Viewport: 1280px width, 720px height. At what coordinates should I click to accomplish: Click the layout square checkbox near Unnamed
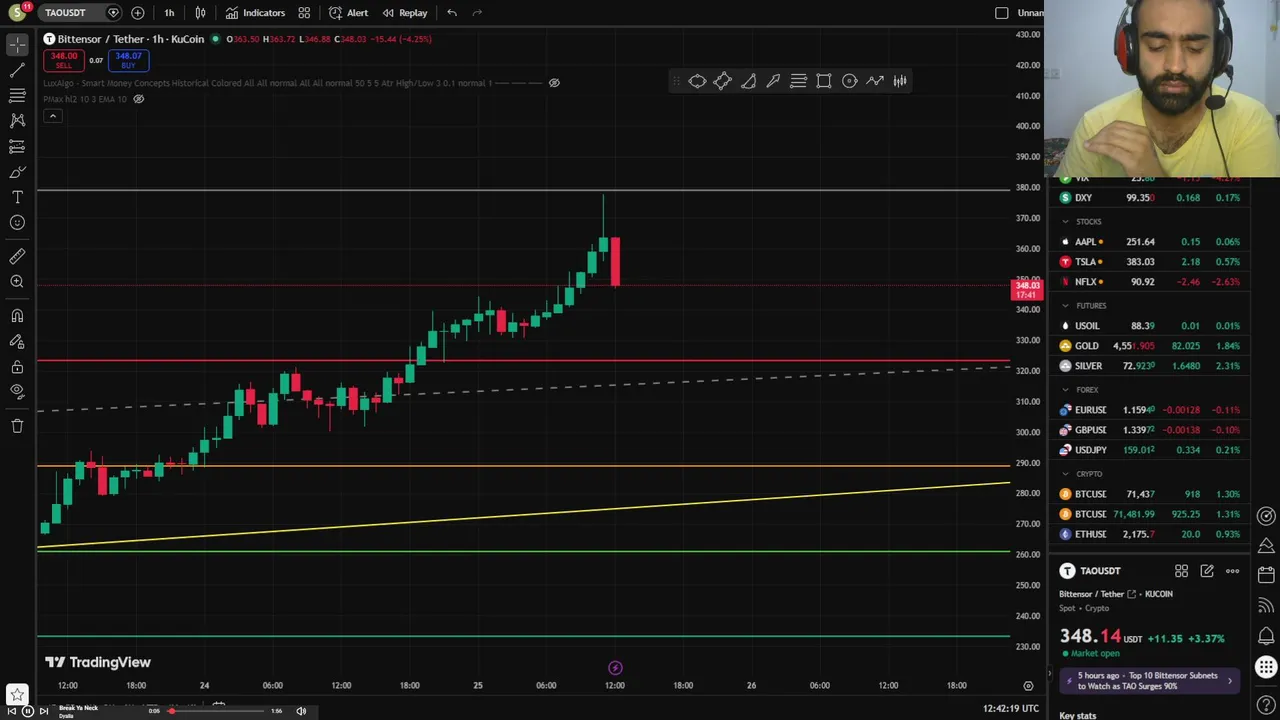point(1002,13)
